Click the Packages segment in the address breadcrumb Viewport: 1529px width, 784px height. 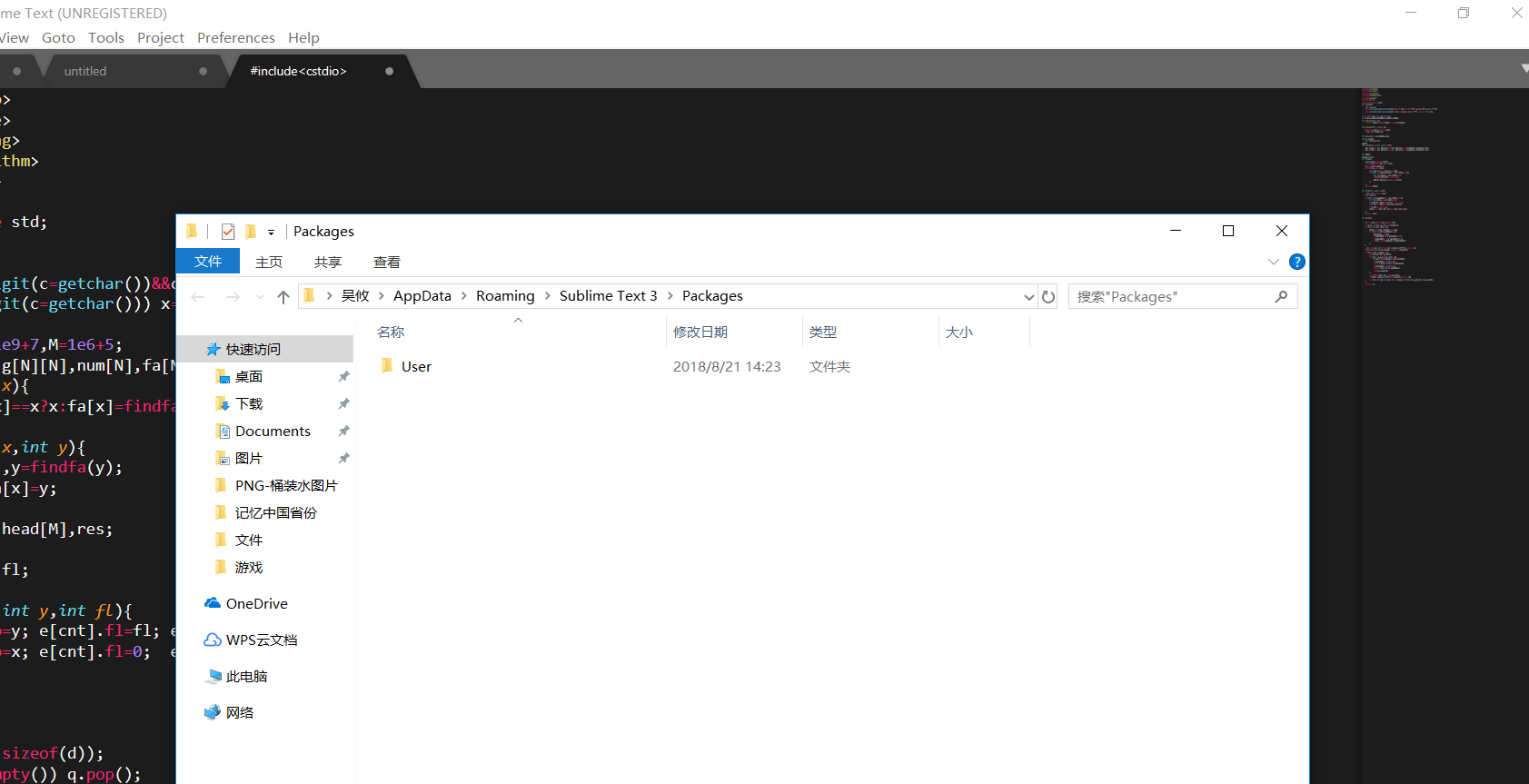click(x=712, y=295)
